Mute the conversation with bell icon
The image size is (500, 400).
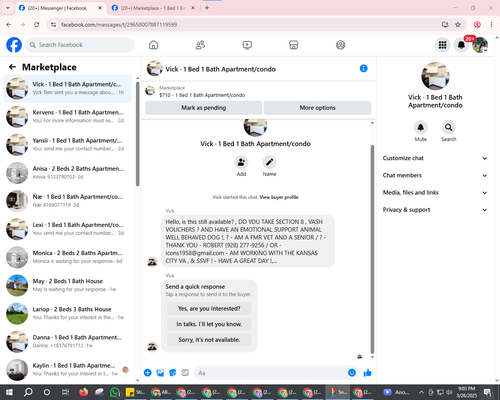point(421,127)
